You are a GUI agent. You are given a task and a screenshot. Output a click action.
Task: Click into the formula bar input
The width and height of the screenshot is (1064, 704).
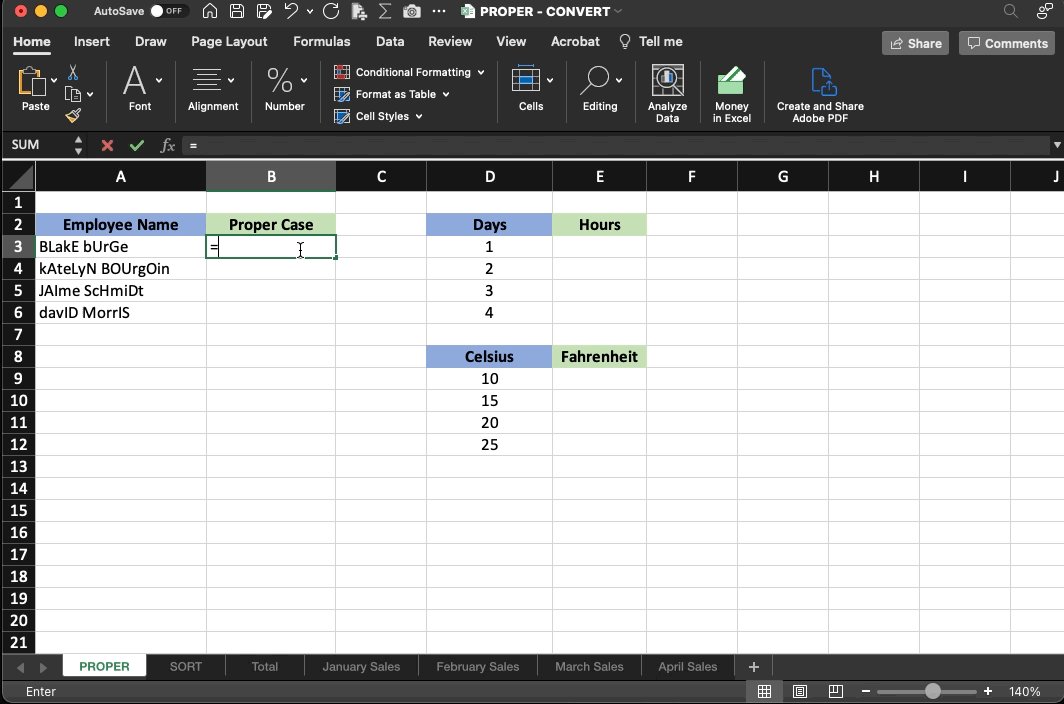pyautogui.click(x=614, y=145)
